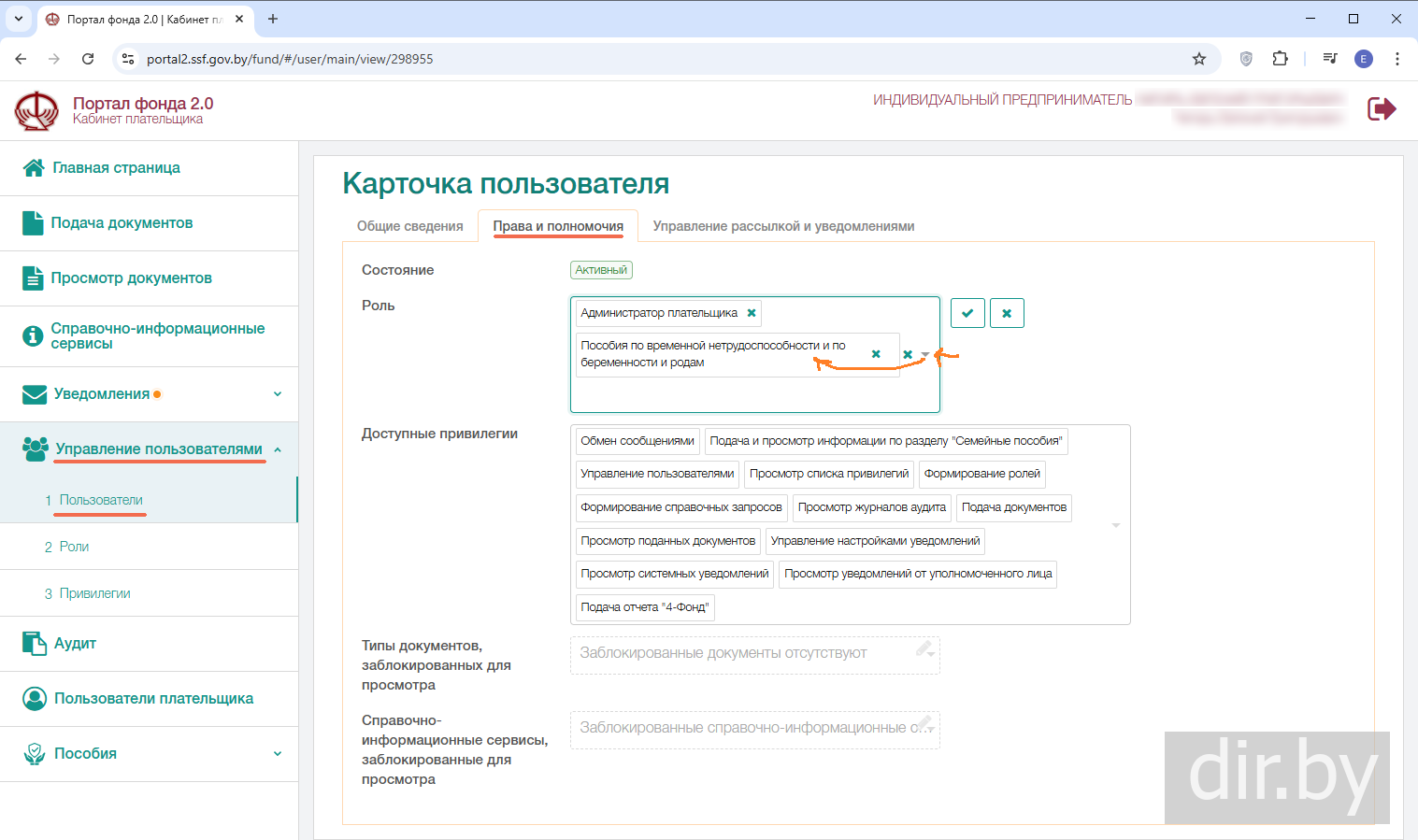The height and width of the screenshot is (840, 1418).
Task: Click the file icon beside Подача документов
Action: click(33, 223)
